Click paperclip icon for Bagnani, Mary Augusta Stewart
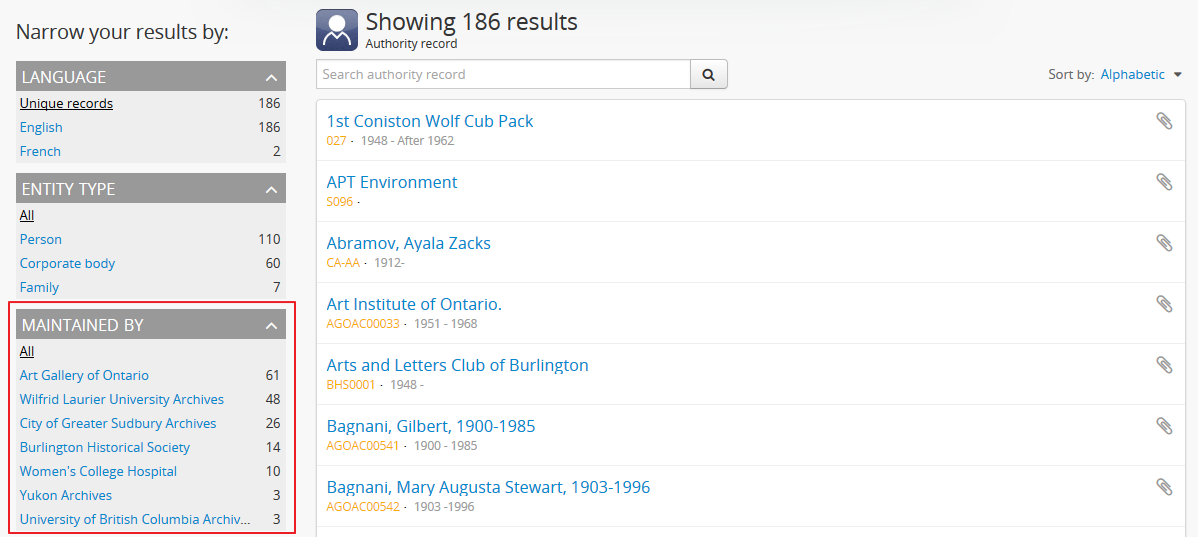Viewport: 1198px width, 537px height. pos(1164,487)
